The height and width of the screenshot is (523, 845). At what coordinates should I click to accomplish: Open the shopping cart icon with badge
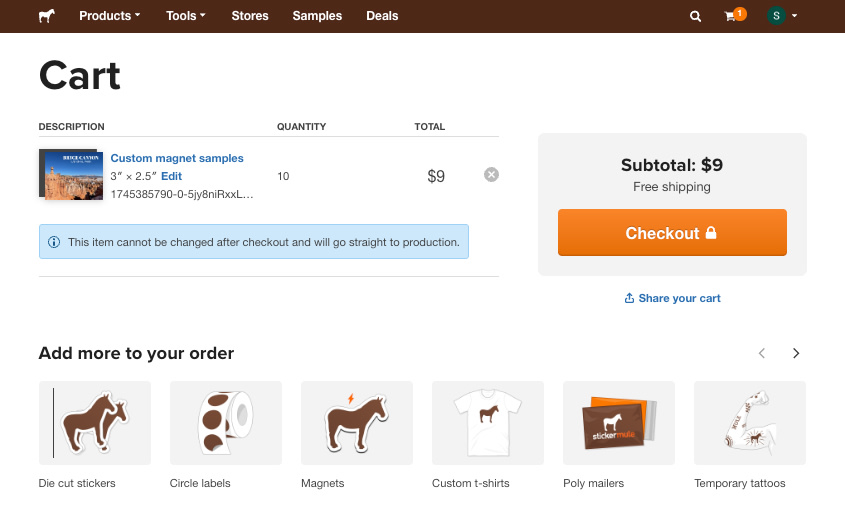[x=735, y=15]
